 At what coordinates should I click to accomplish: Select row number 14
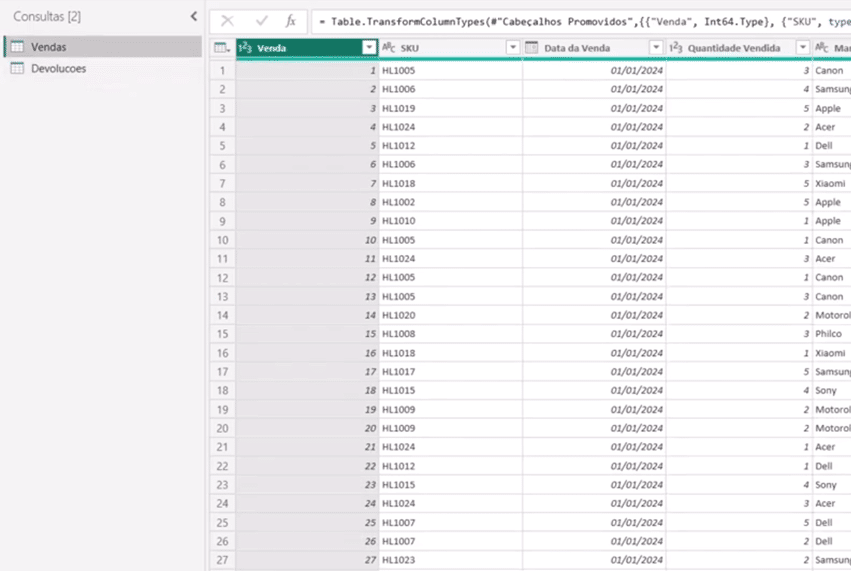[x=223, y=315]
